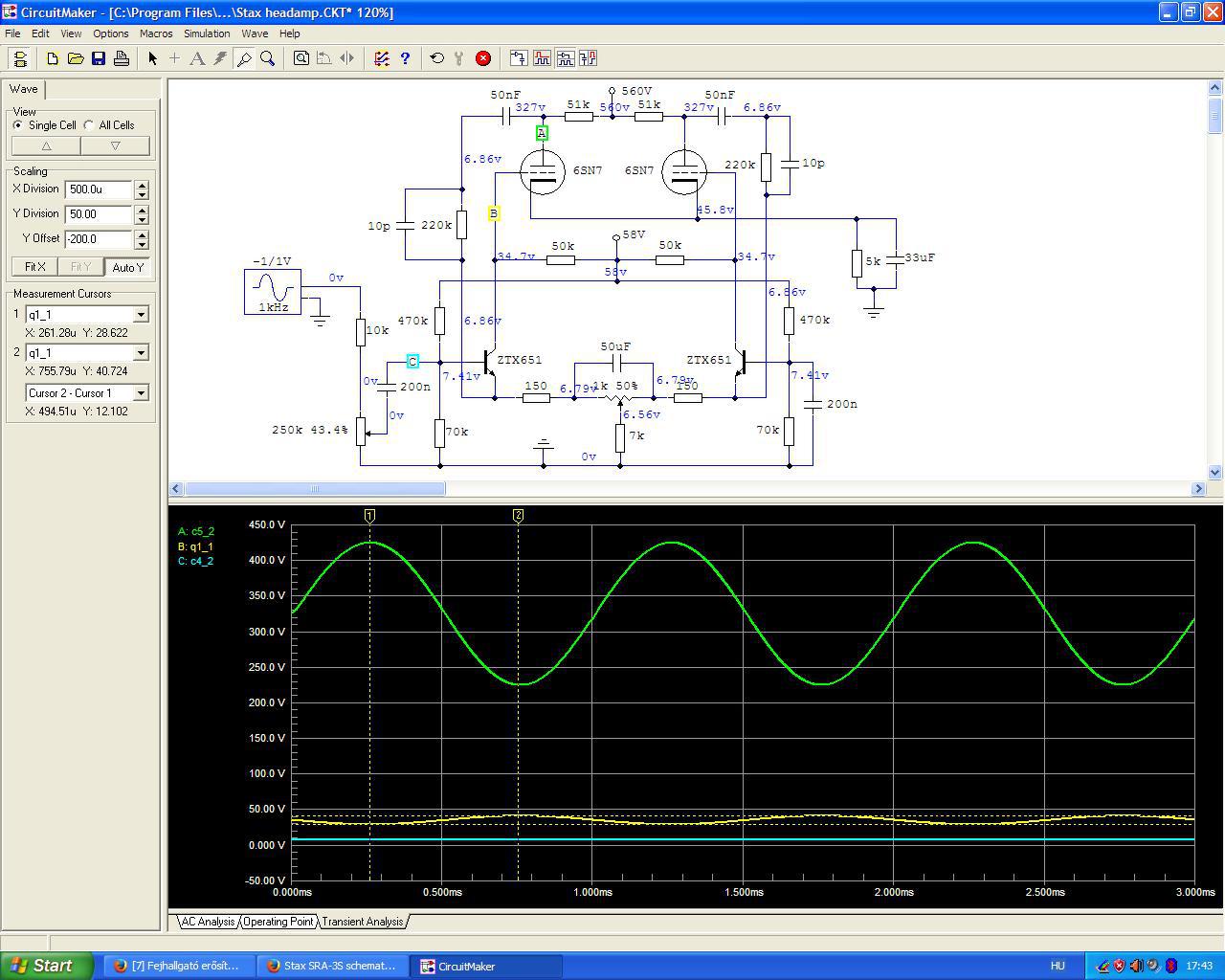This screenshot has height=980, width=1225.
Task: Select the Zoom magnifier tool
Action: [267, 58]
